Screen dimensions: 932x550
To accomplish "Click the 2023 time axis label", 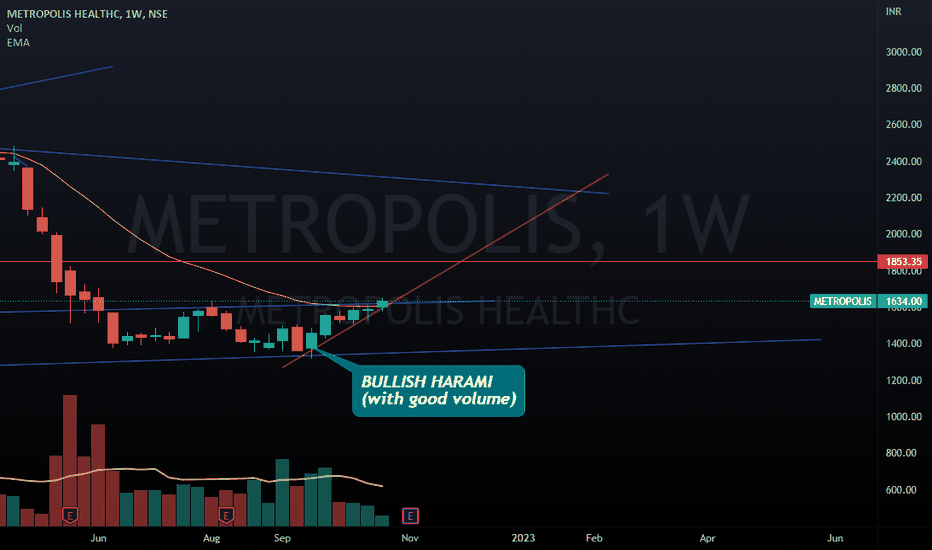I will click(523, 538).
